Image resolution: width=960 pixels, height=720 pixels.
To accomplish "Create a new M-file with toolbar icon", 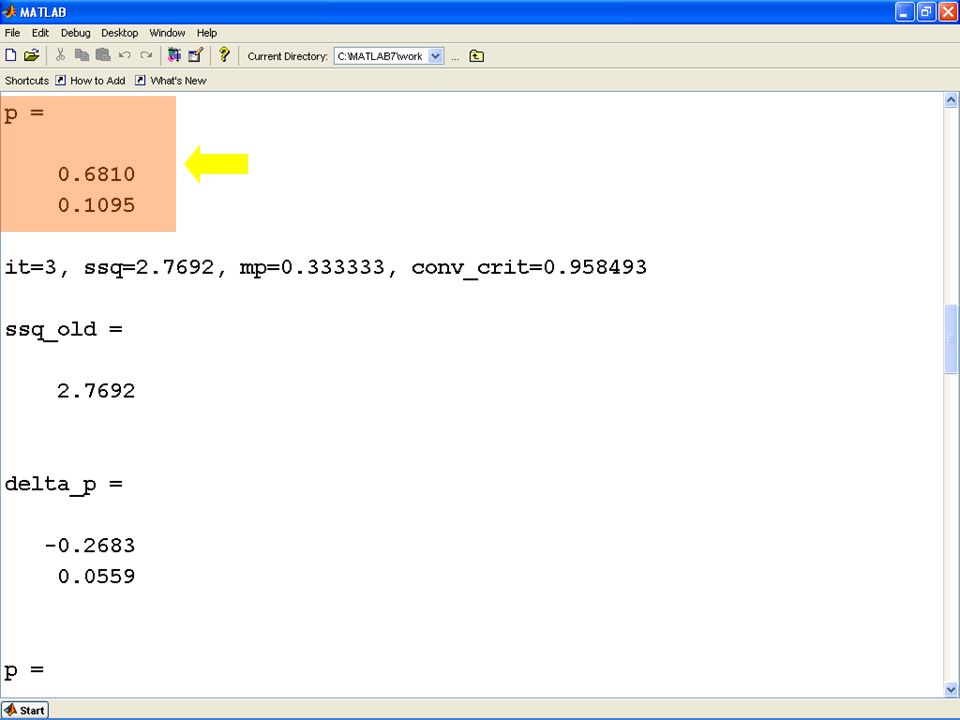I will point(10,55).
